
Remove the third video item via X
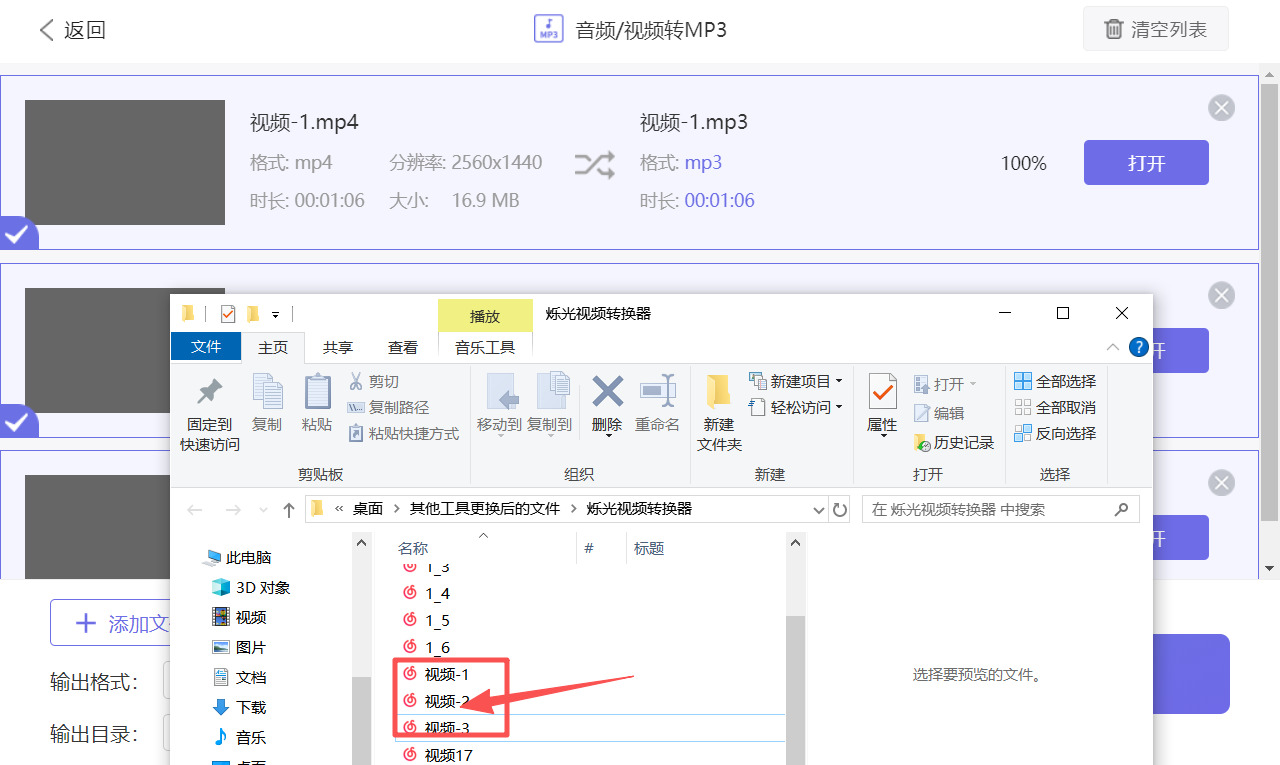1221,483
